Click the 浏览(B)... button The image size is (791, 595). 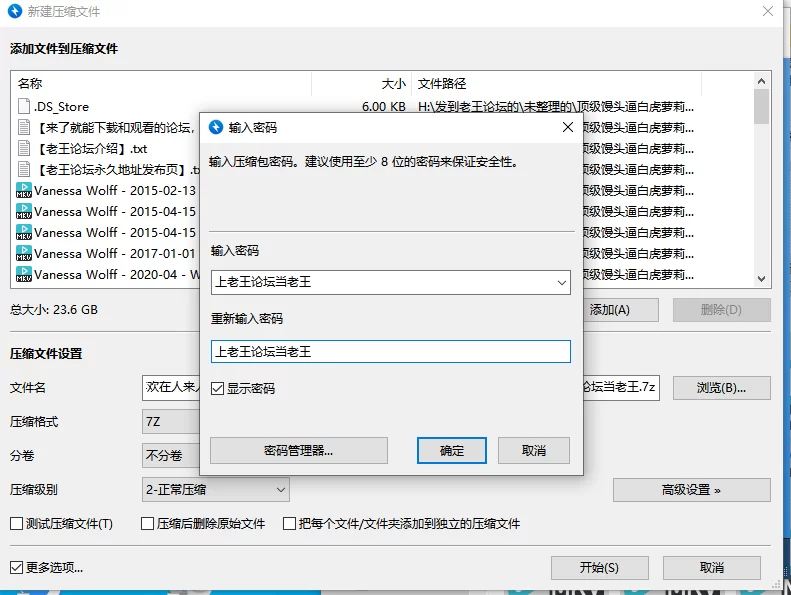pyautogui.click(x=721, y=388)
